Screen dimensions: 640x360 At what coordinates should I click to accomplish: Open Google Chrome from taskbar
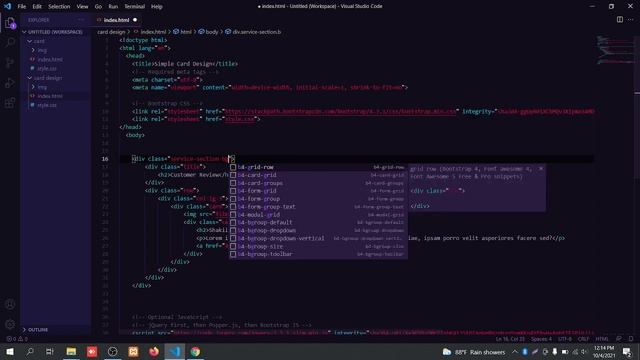coord(196,351)
